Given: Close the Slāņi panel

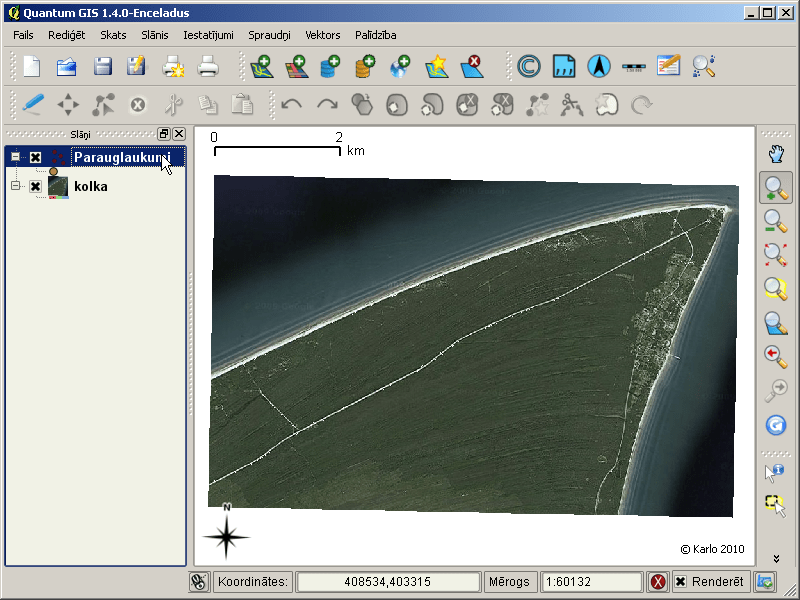Looking at the screenshot, I should click(179, 134).
